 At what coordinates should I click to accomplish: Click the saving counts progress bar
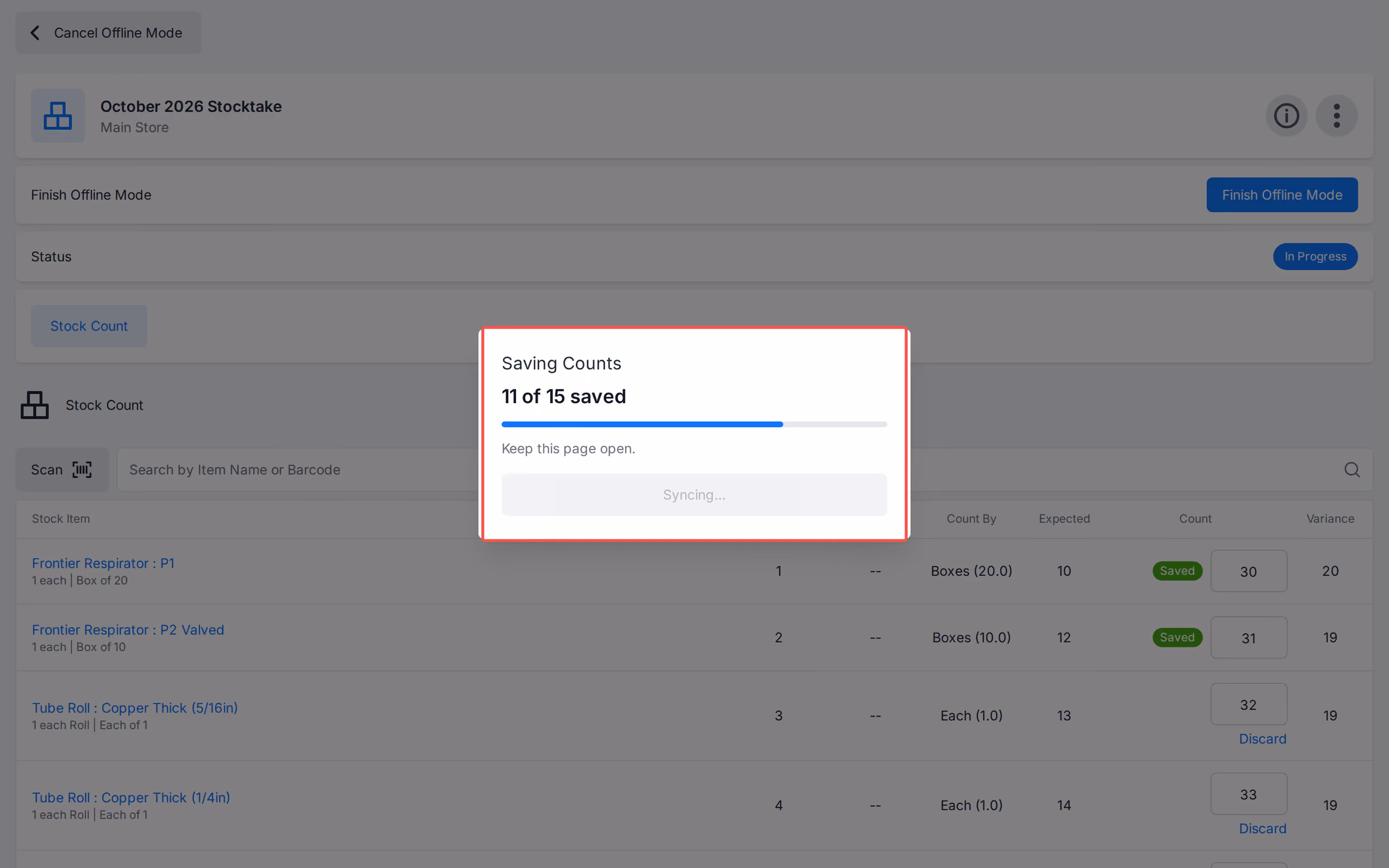pos(694,424)
